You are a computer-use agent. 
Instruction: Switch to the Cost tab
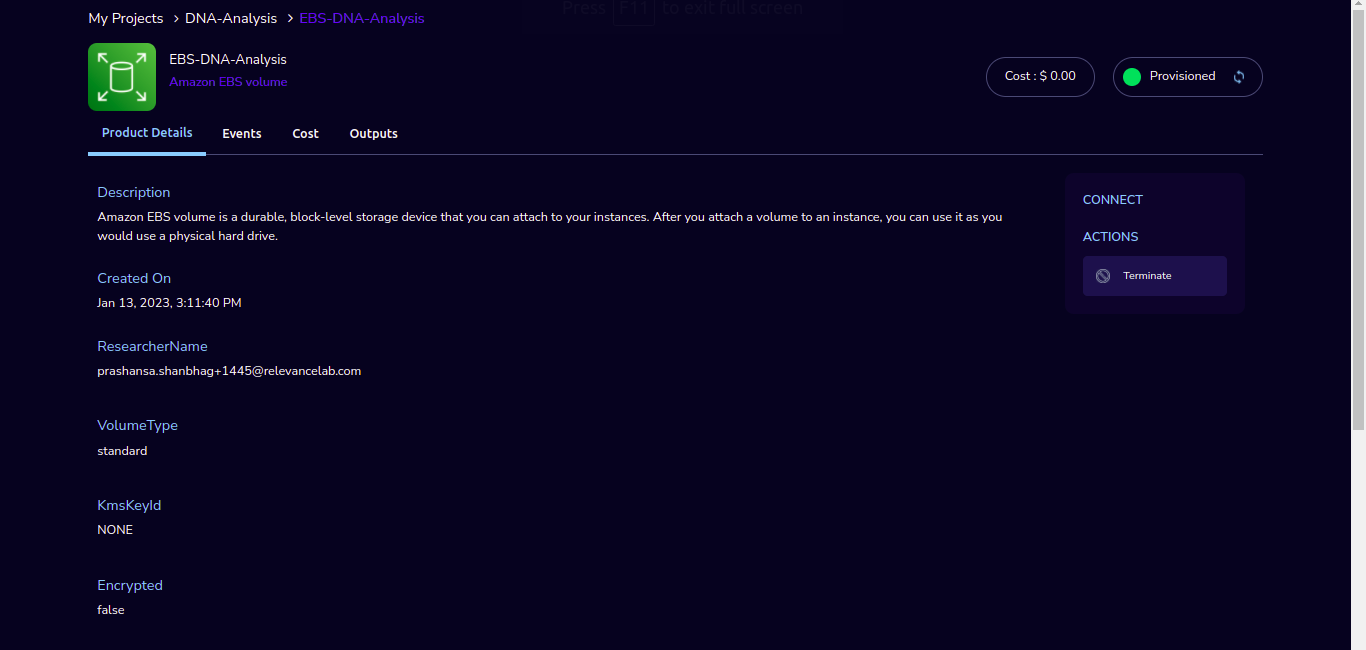coord(305,134)
